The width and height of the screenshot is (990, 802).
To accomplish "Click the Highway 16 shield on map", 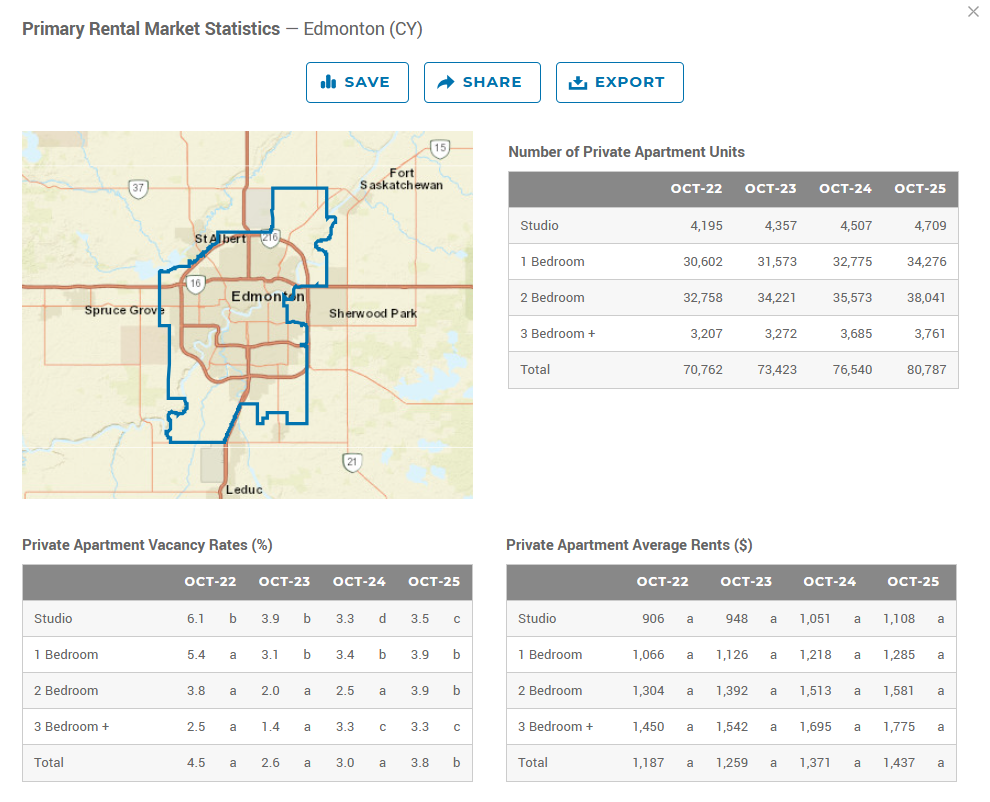I will click(x=195, y=284).
